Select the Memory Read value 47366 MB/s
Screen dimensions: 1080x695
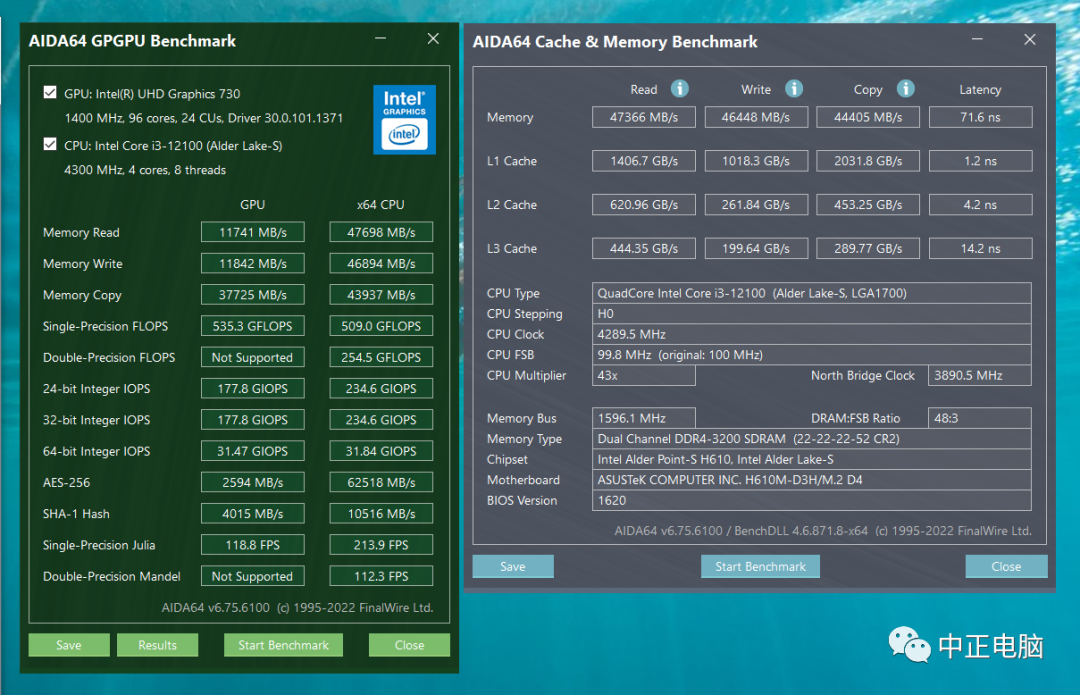(644, 117)
